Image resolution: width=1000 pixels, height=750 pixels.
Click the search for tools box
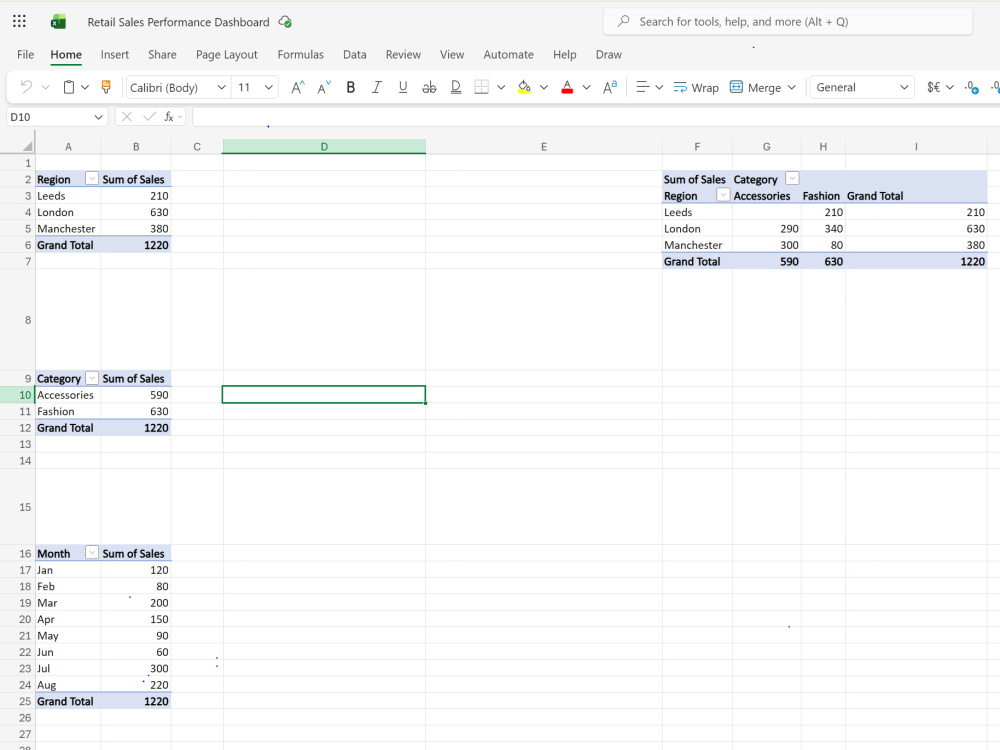[788, 22]
